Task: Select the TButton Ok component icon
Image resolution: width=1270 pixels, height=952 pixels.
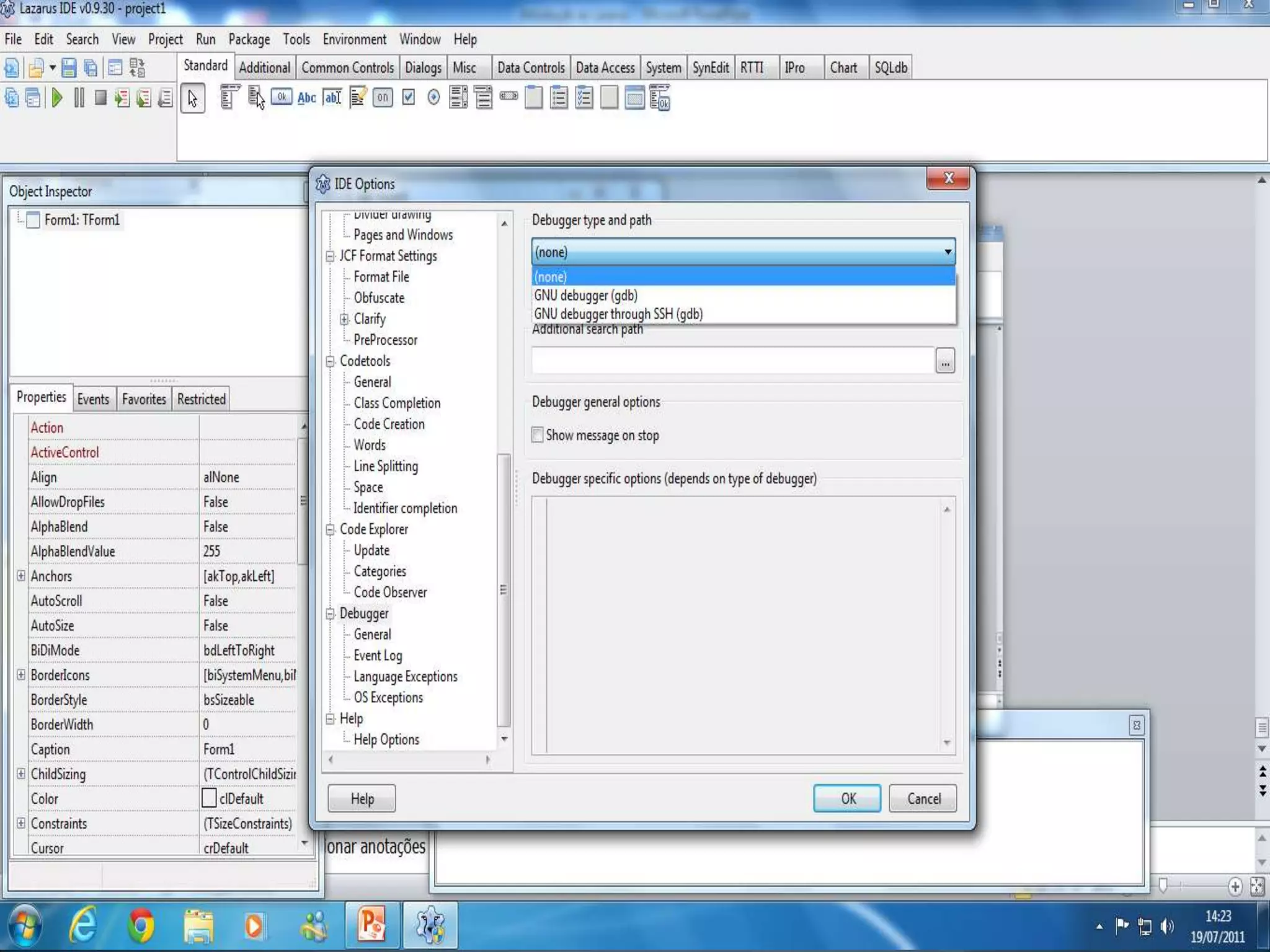Action: pyautogui.click(x=281, y=97)
